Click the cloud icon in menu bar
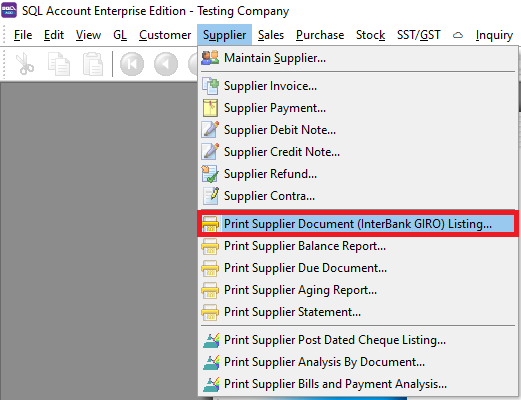 (458, 35)
